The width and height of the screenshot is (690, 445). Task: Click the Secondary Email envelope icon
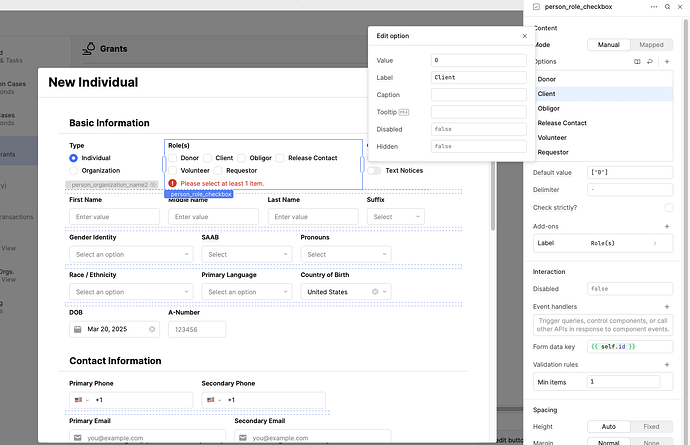click(x=243, y=438)
